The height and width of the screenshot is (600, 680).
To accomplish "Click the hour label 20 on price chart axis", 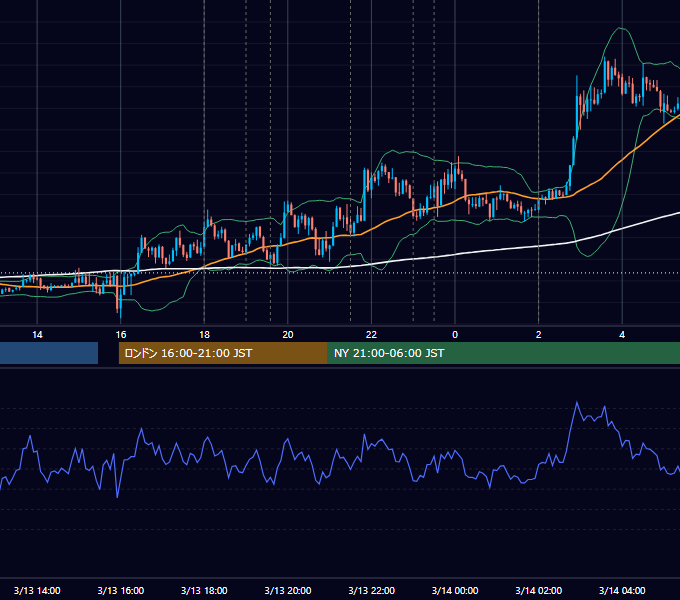I will [288, 335].
